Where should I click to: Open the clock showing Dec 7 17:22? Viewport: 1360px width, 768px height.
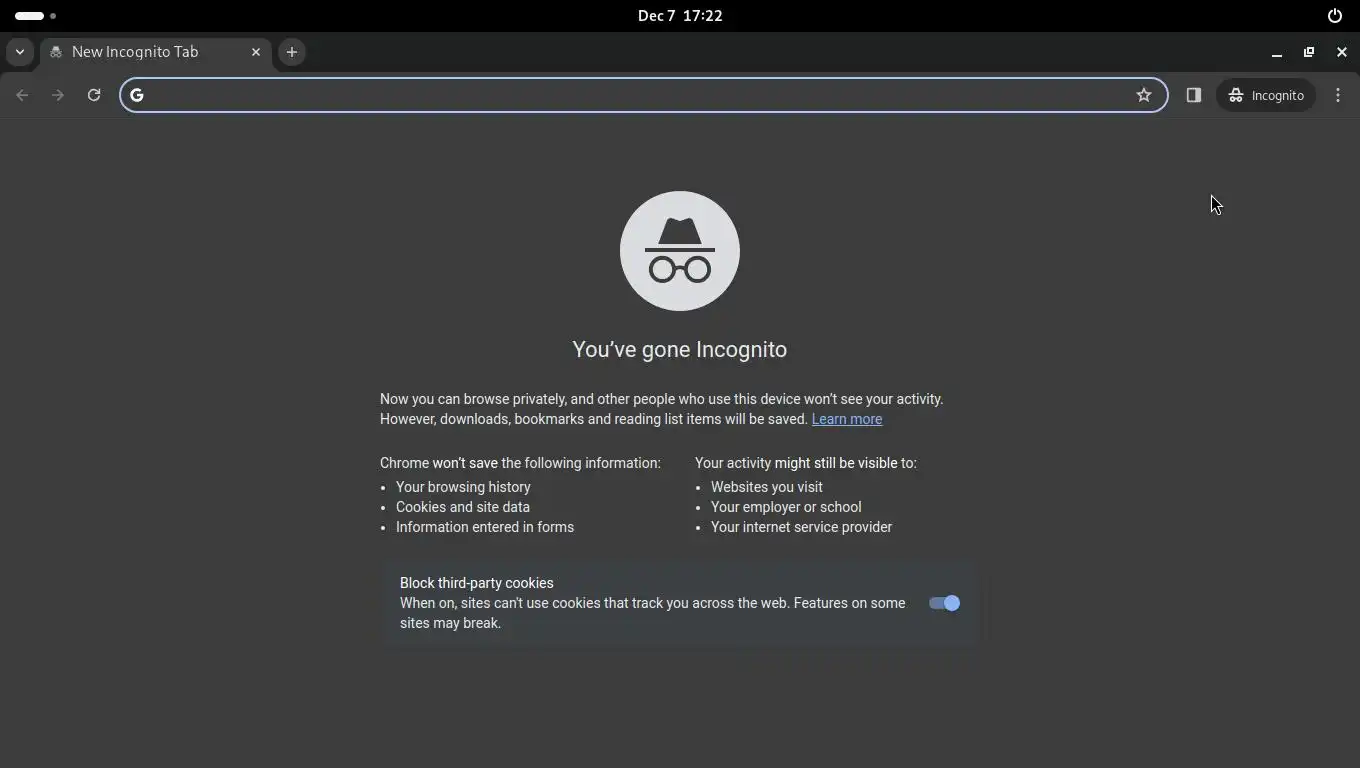tap(680, 16)
